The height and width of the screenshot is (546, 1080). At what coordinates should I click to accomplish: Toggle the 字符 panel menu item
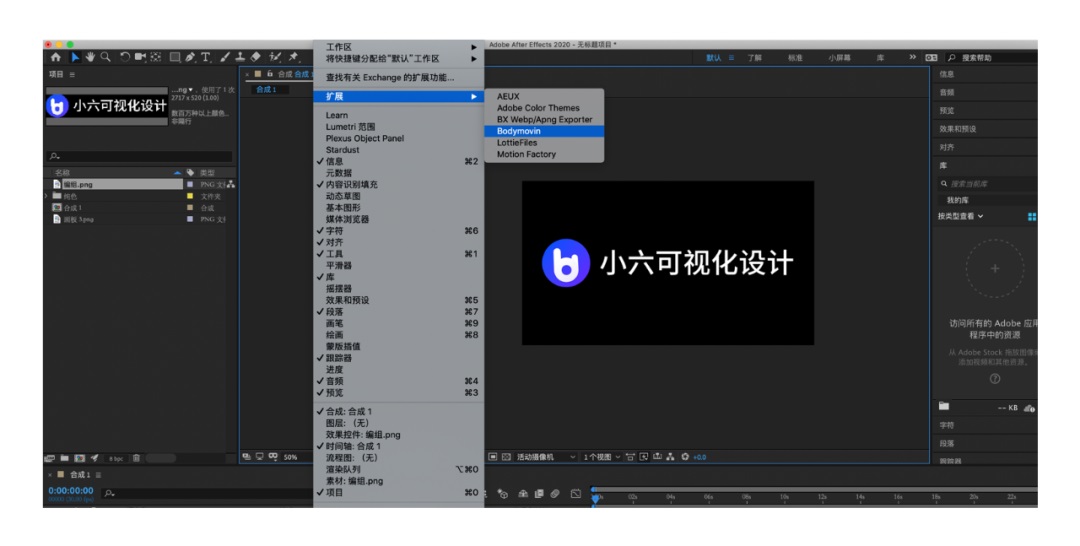(x=399, y=231)
